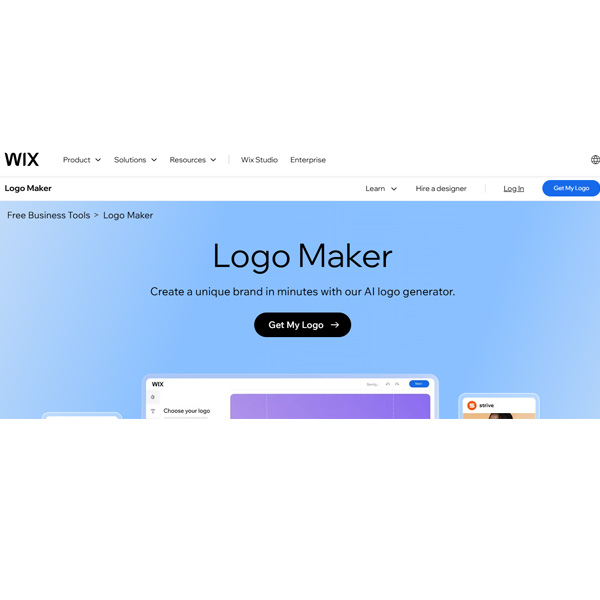Click the small Wix logo in editor preview
Screen dimensions: 600x600
pyautogui.click(x=158, y=384)
